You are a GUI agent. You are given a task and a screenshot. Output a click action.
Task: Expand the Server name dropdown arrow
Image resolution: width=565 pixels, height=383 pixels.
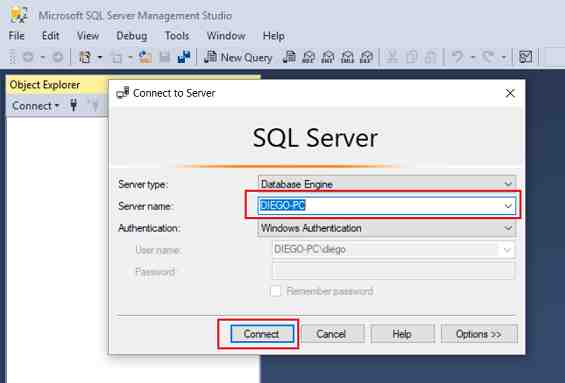(x=508, y=206)
